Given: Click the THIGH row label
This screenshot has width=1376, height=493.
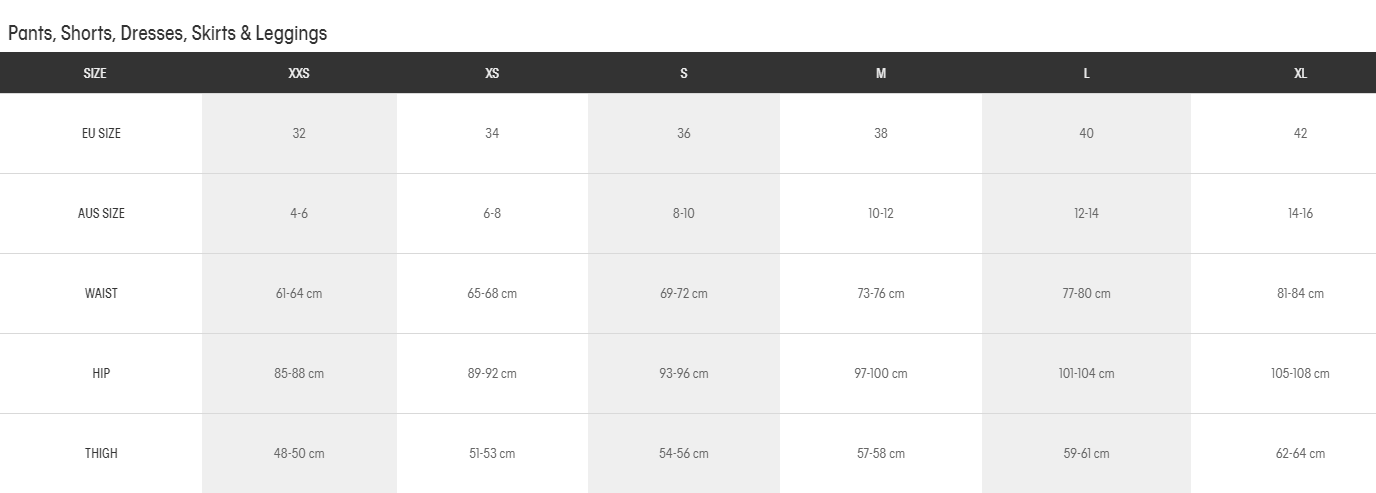Looking at the screenshot, I should pyautogui.click(x=101, y=453).
